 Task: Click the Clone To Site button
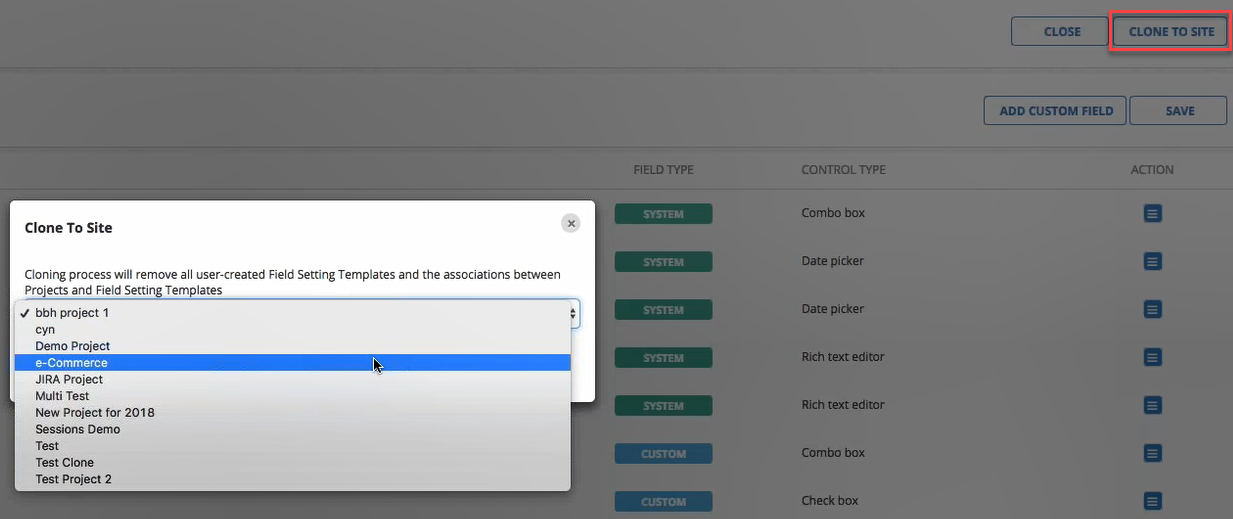(x=1171, y=32)
